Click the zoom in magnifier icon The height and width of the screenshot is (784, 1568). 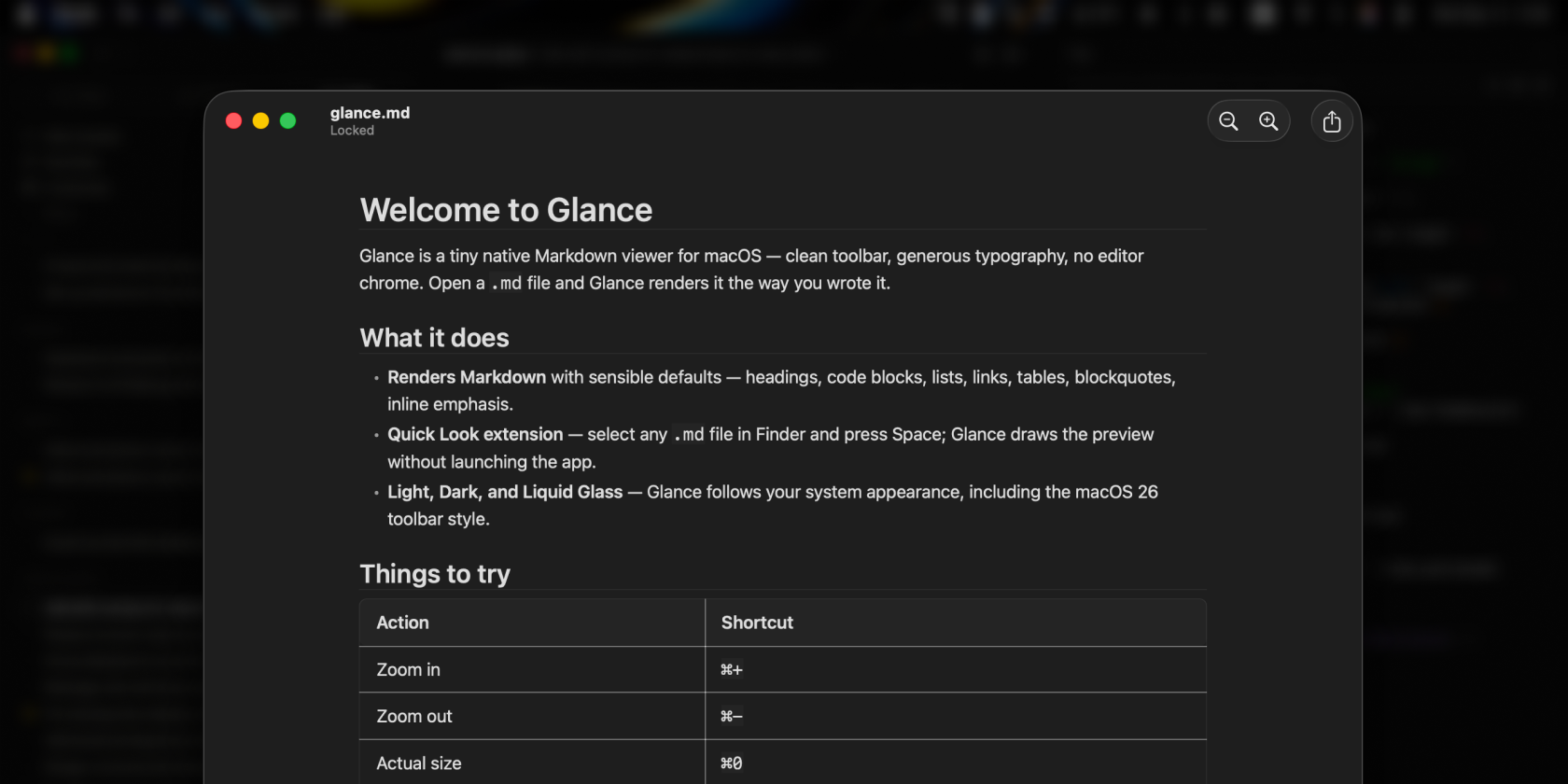tap(1268, 121)
